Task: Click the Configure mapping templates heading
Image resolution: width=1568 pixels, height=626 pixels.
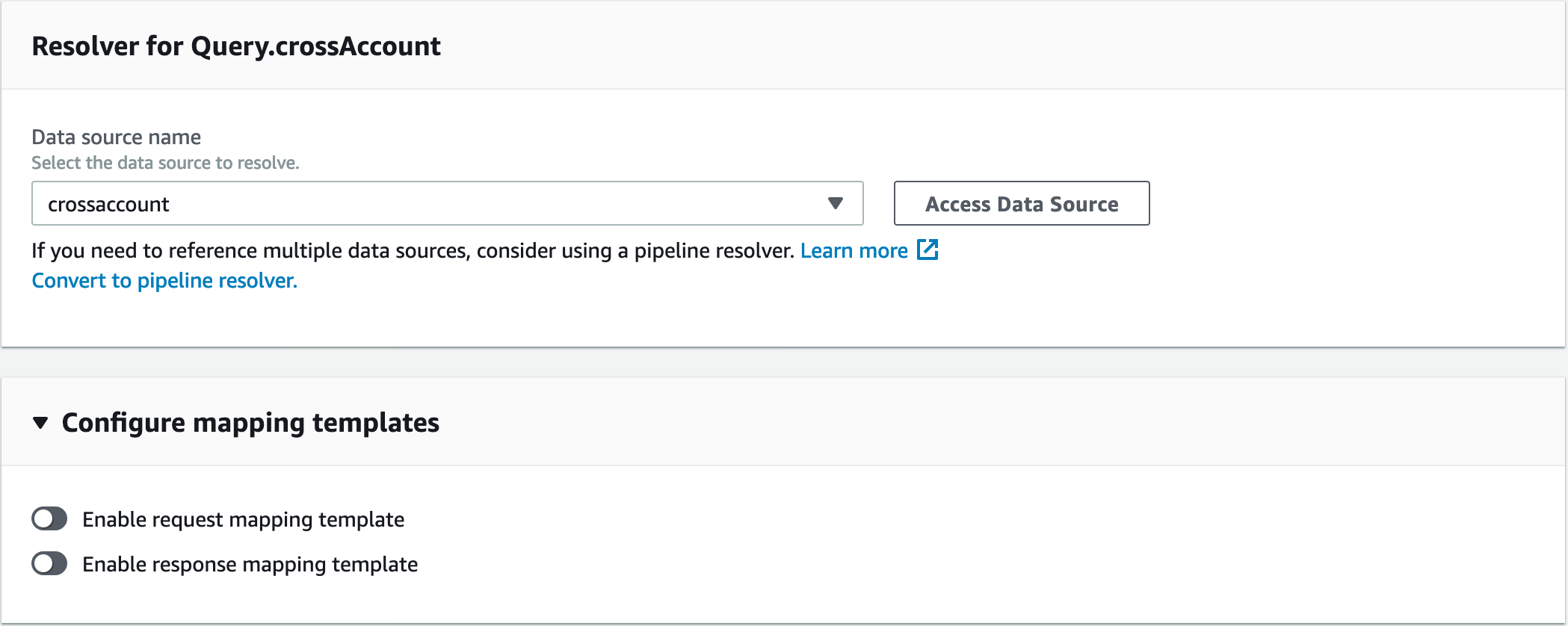Action: (250, 423)
